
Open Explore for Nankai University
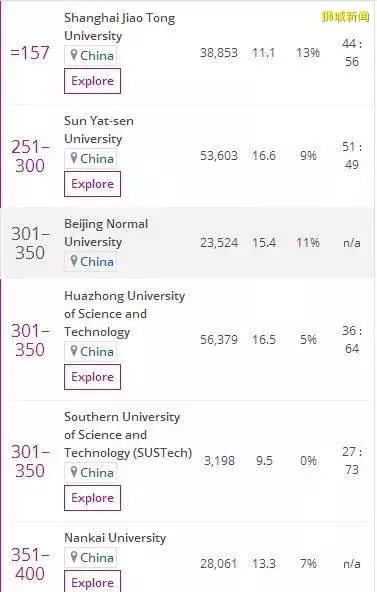coord(92,581)
